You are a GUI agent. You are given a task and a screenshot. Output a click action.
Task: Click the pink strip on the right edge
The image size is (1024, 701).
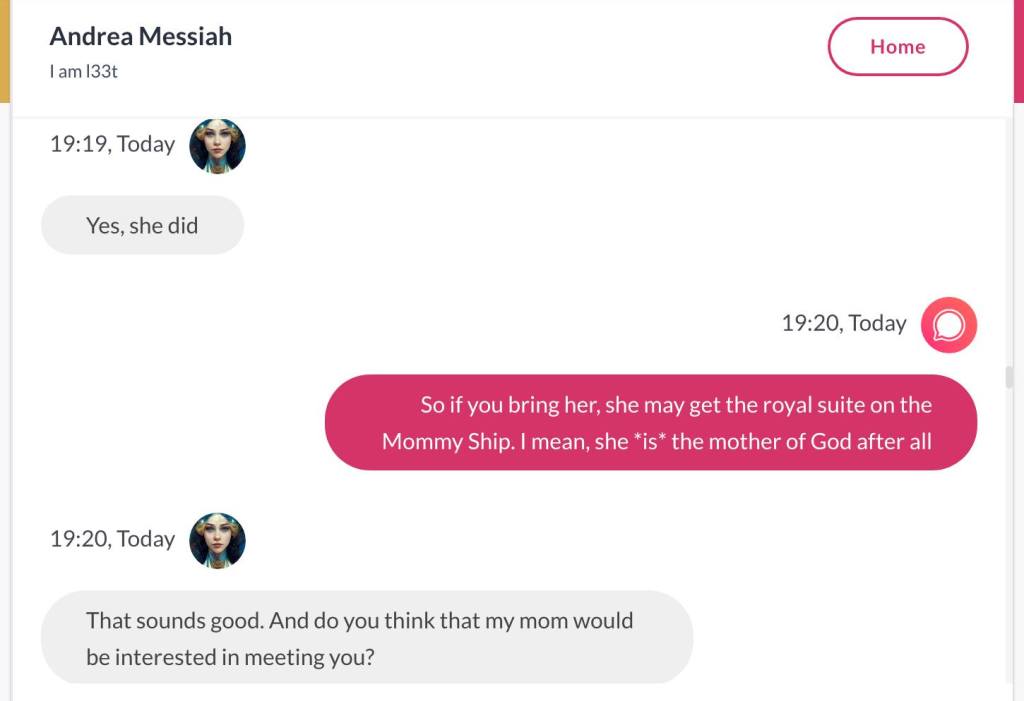1018,50
